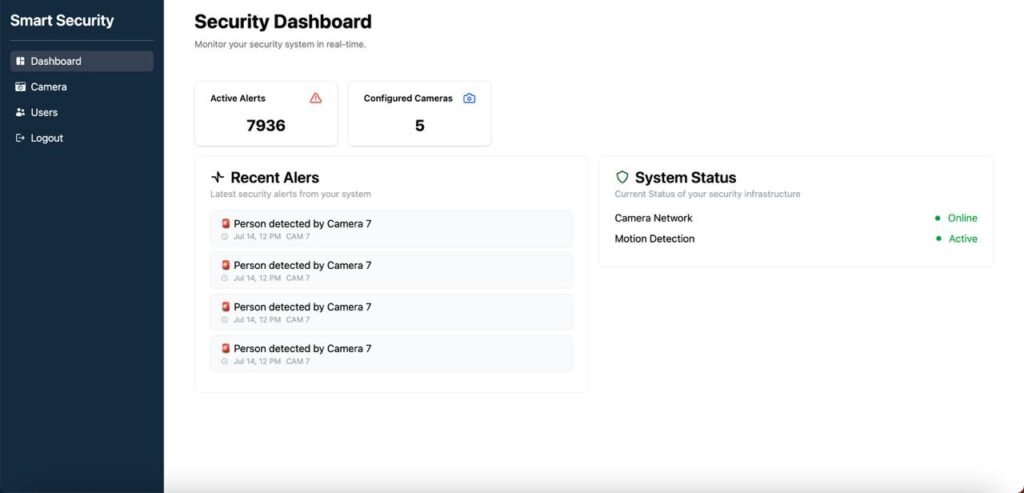1024x493 pixels.
Task: Open the second Person detected alert row
Action: pos(391,270)
